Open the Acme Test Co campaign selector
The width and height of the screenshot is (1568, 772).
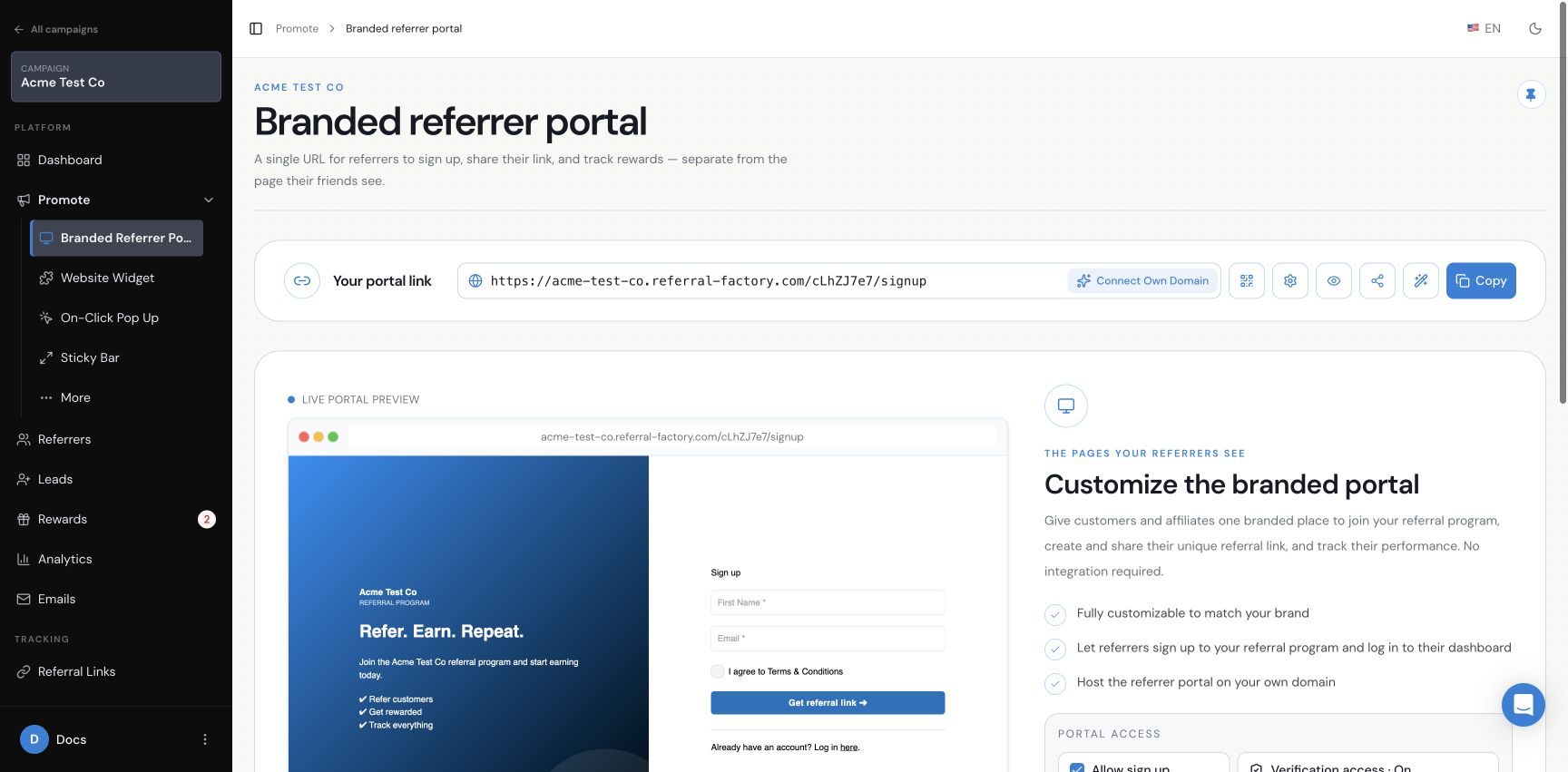pyautogui.click(x=116, y=76)
